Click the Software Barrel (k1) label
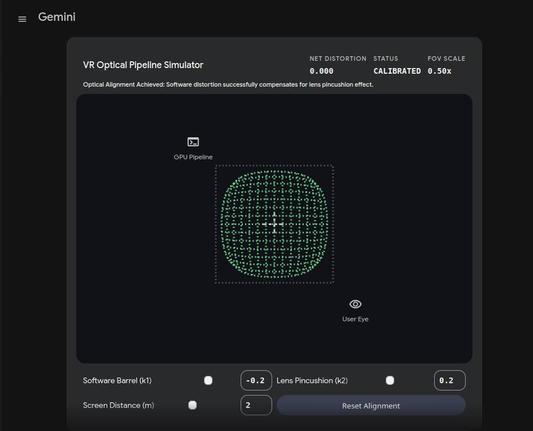 (x=117, y=380)
